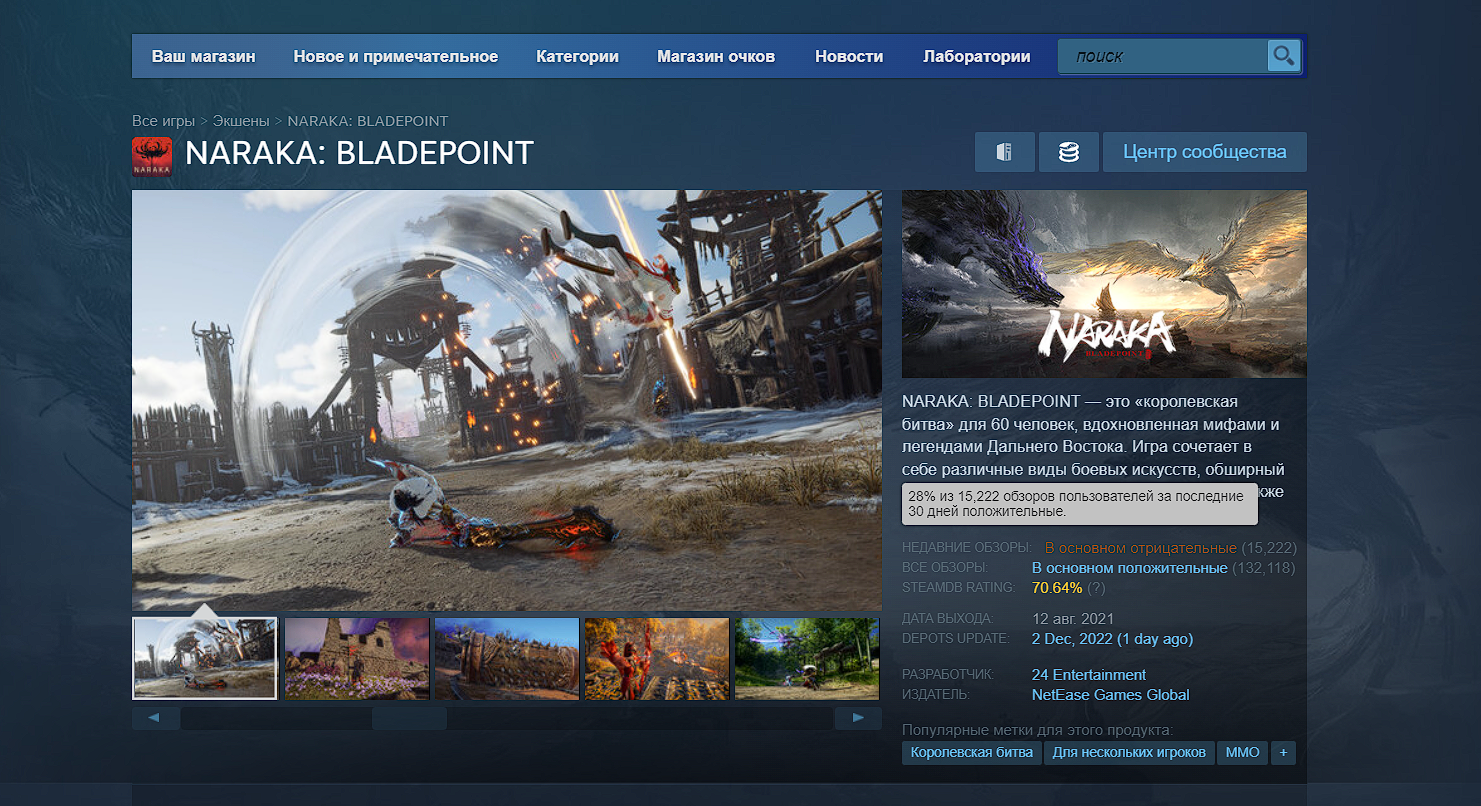
Task: Click the NARAKA game logo icon beside title
Action: click(x=152, y=157)
